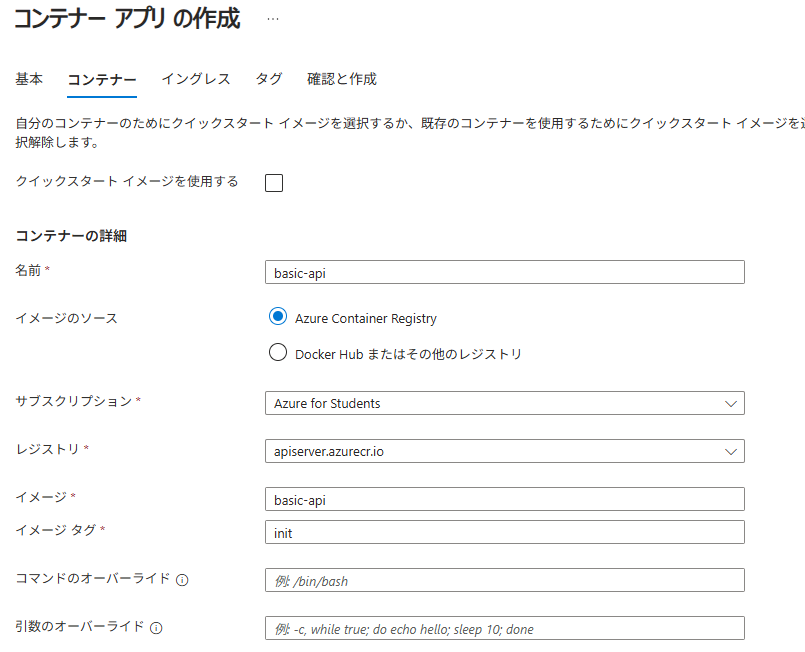Open the ellipsis menu beside the page title

(x=273, y=20)
